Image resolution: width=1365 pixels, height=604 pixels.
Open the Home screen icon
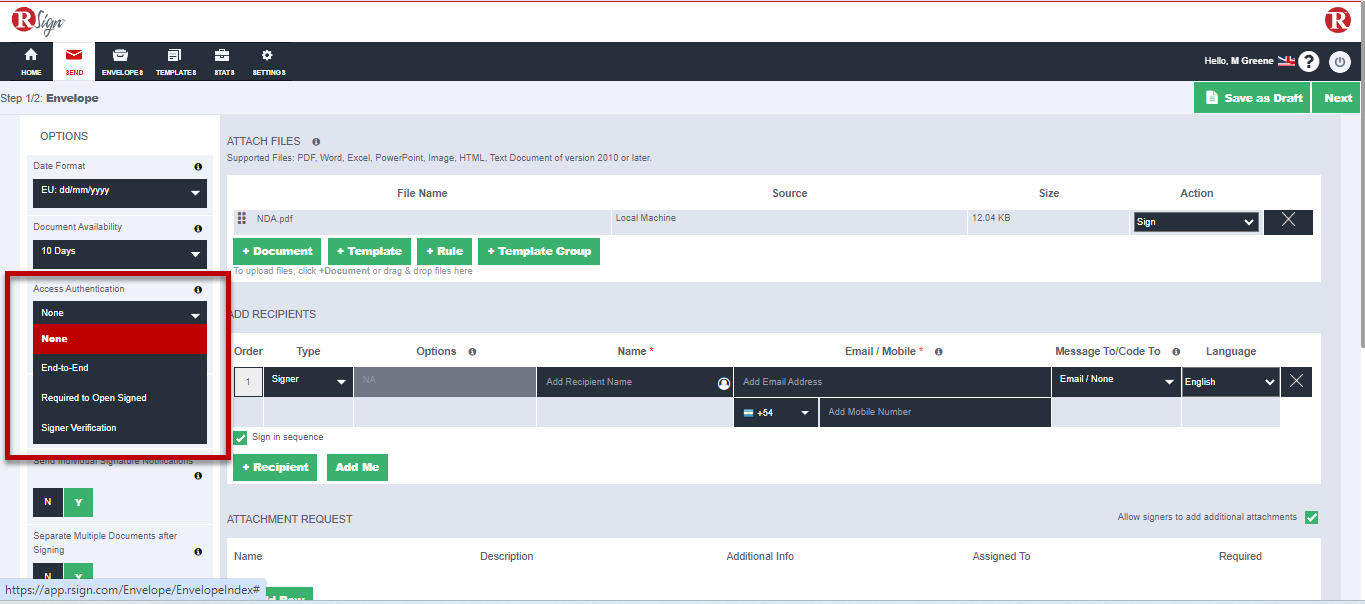pyautogui.click(x=28, y=61)
